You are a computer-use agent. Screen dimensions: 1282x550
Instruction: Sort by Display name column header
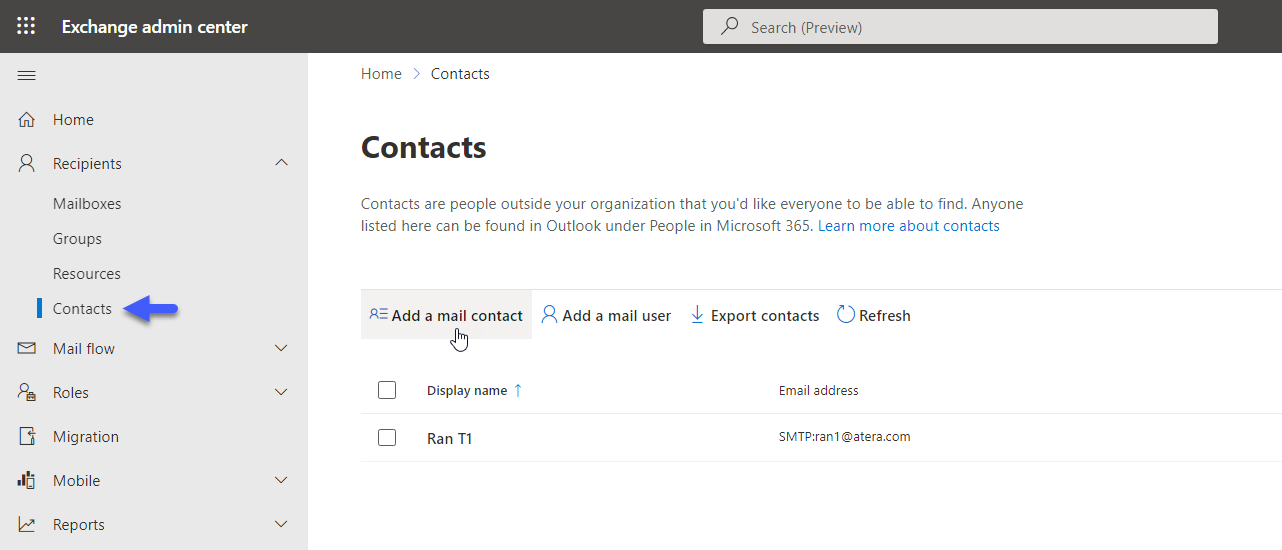467,390
